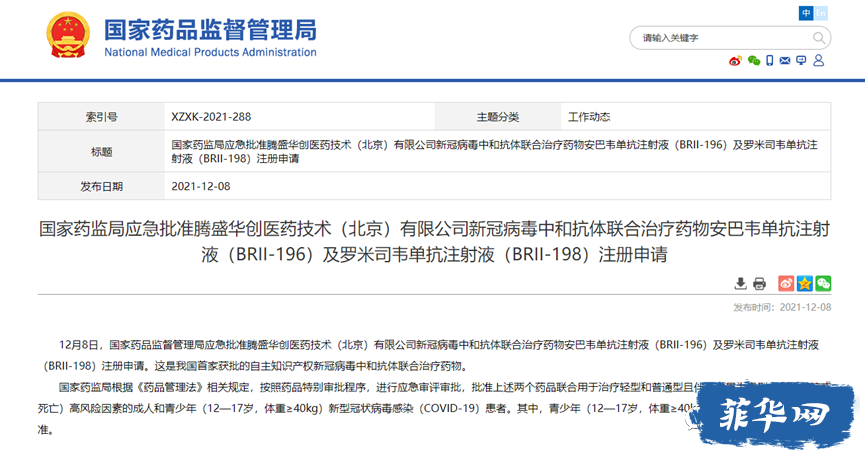Click the 发布时间: 2021-12-08 line
The height and width of the screenshot is (461, 865).
point(782,307)
